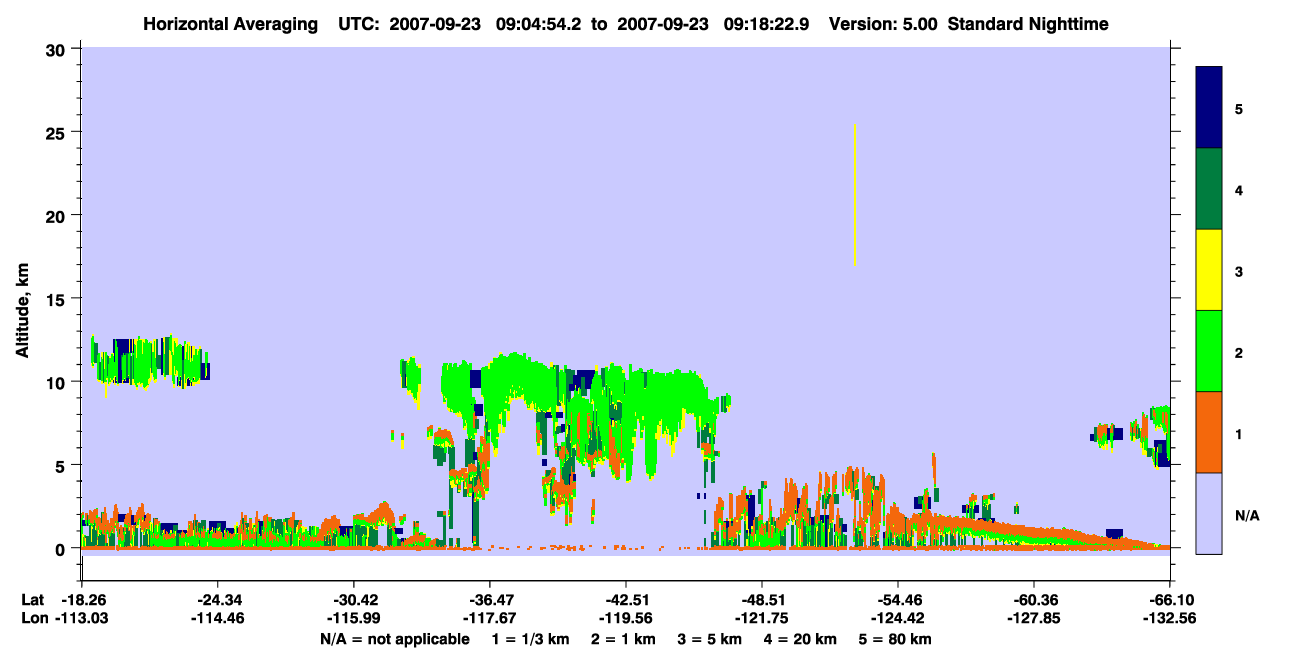The height and width of the screenshot is (667, 1300).
Task: Click the '15' altitude tick label
Action: coord(57,298)
